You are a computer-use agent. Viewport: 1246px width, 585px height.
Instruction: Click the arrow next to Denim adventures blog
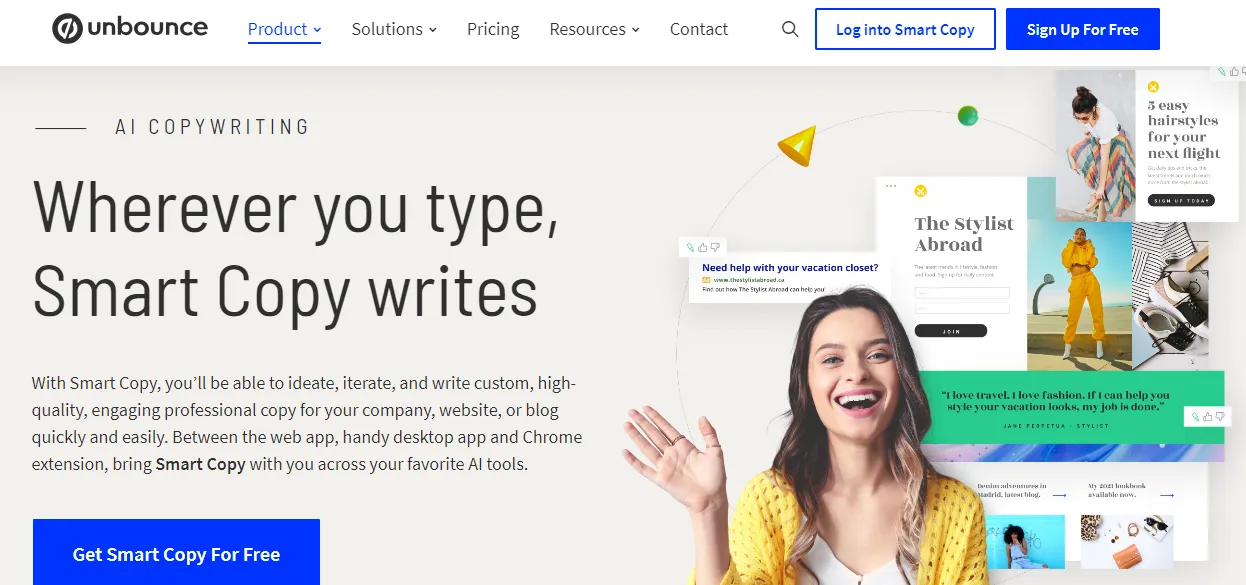[1059, 494]
